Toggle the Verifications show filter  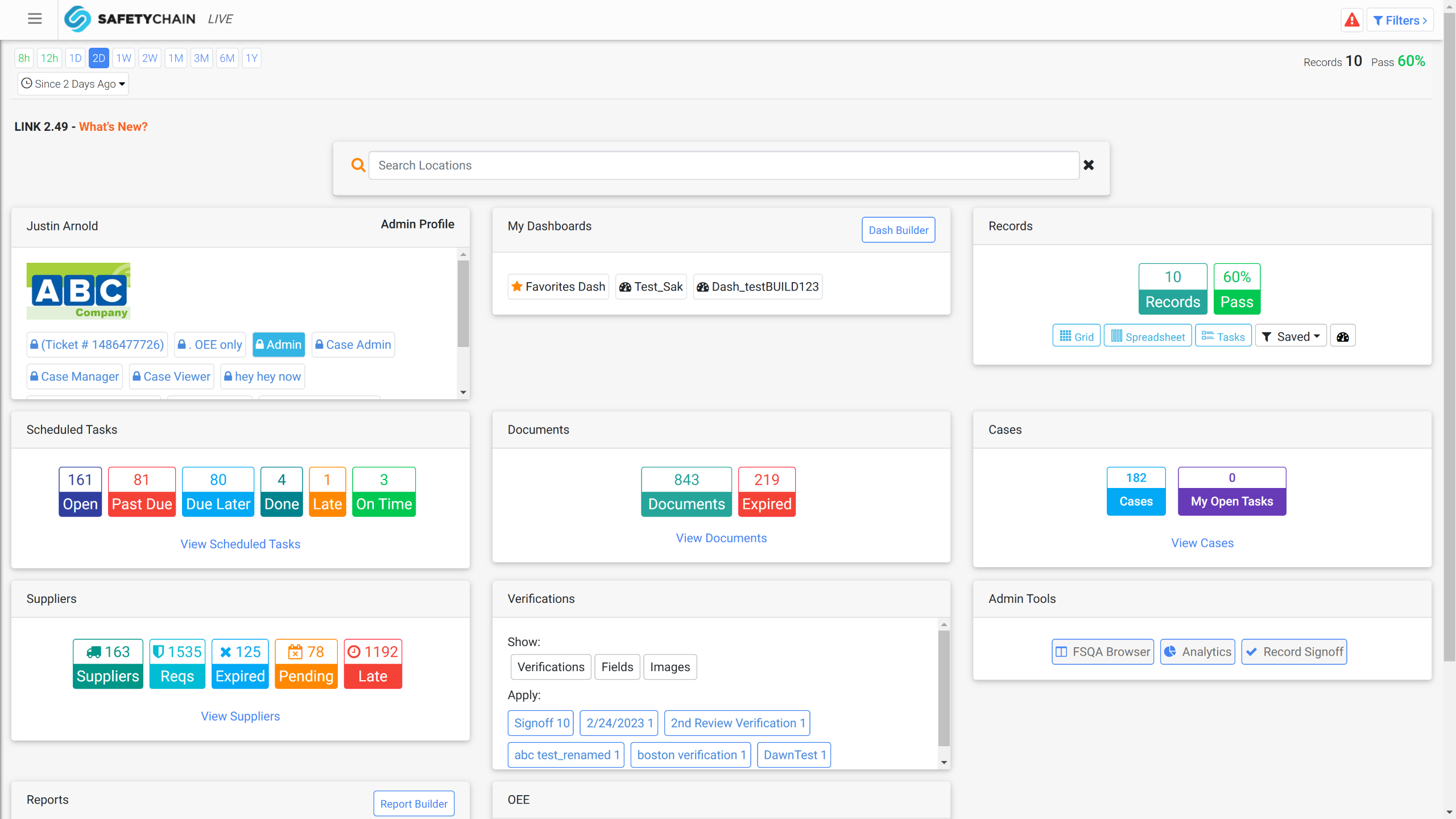point(551,667)
